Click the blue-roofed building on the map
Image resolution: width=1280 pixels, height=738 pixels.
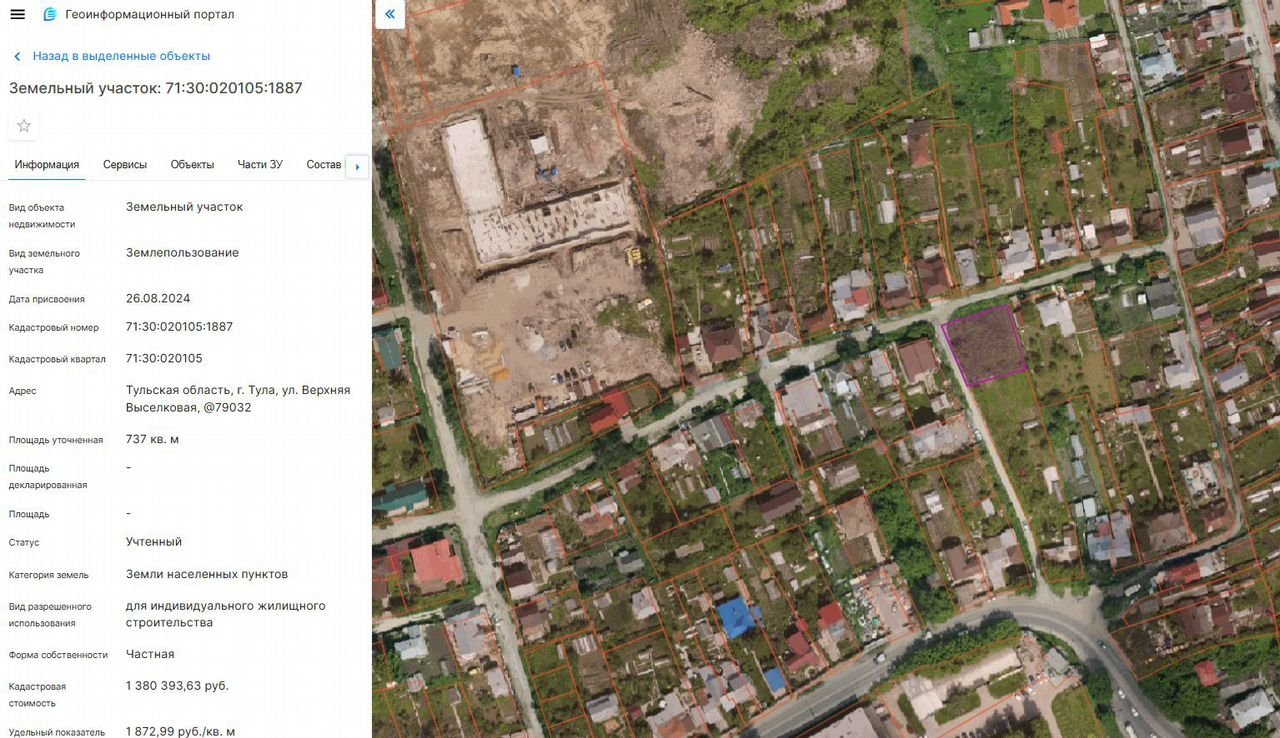(737, 617)
